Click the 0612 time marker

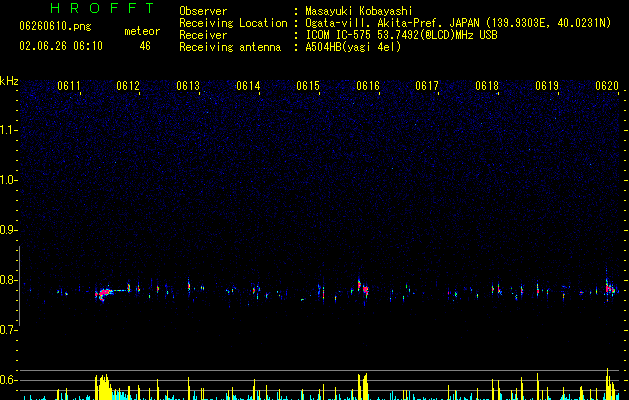click(128, 86)
